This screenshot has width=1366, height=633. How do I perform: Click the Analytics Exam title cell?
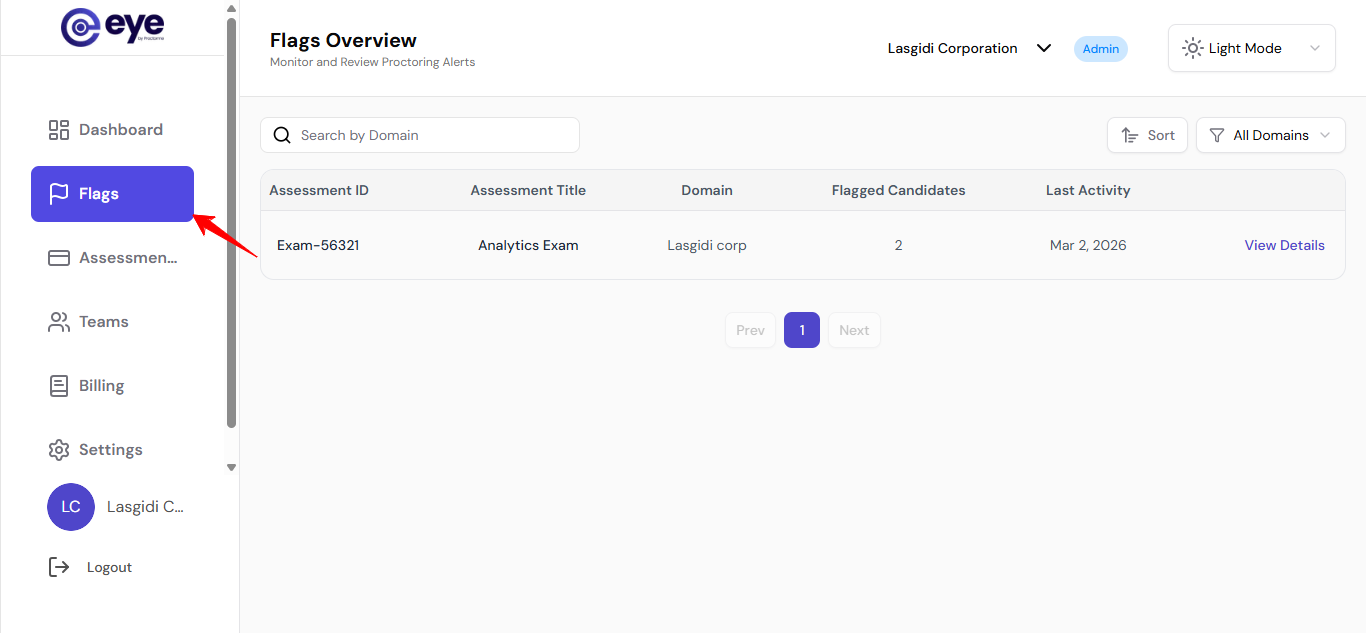tap(528, 245)
